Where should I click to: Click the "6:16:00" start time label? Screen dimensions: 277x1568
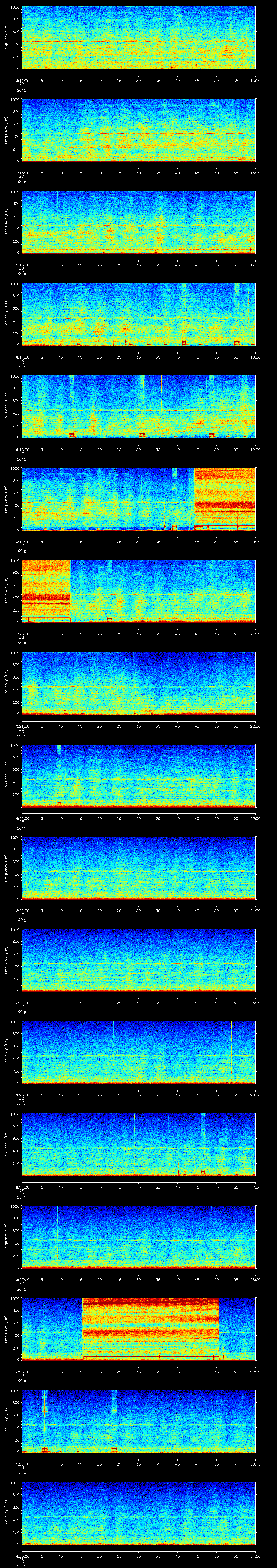pyautogui.click(x=22, y=265)
